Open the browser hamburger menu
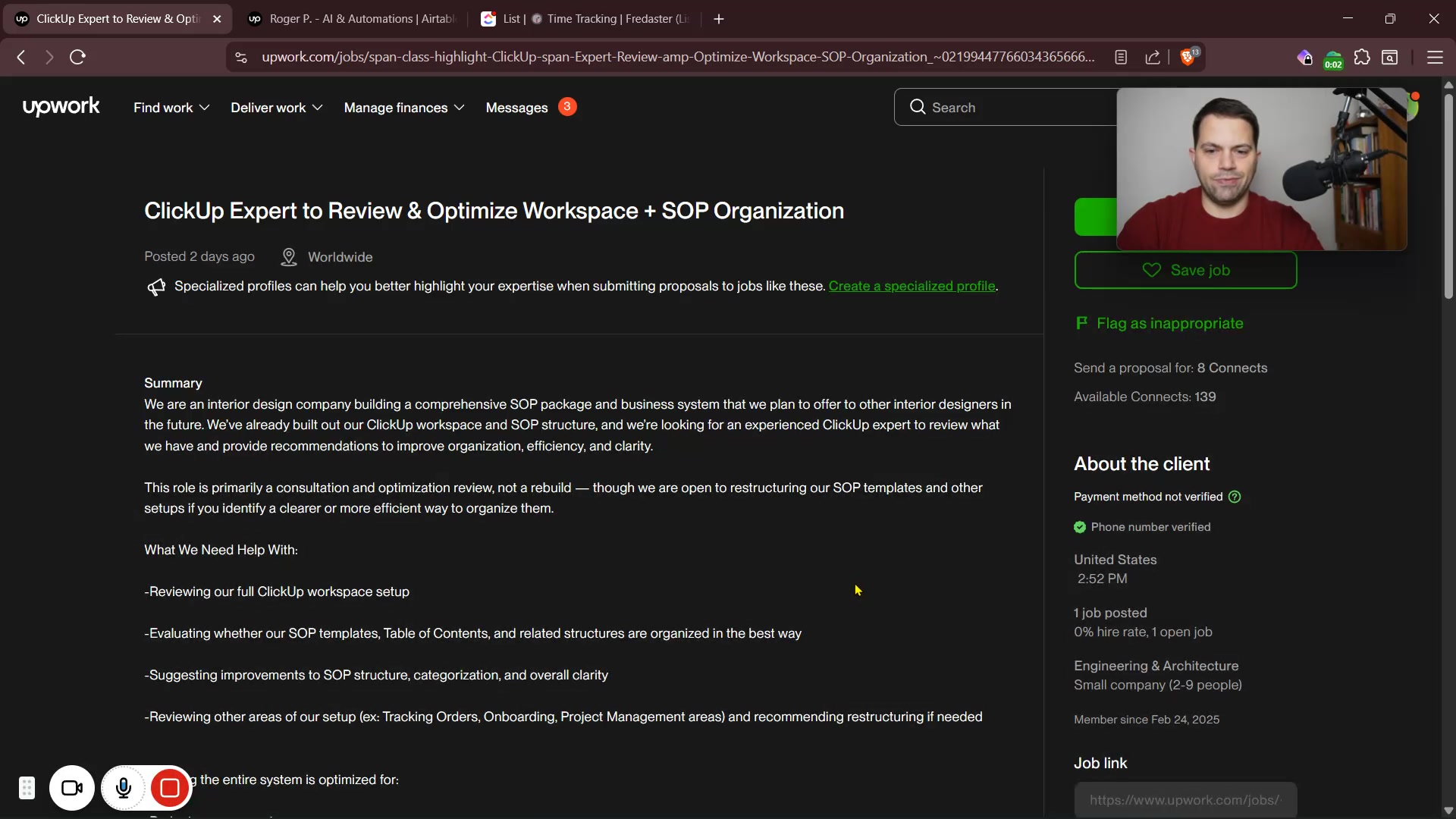Screen dimensions: 1456x819 point(1435,58)
